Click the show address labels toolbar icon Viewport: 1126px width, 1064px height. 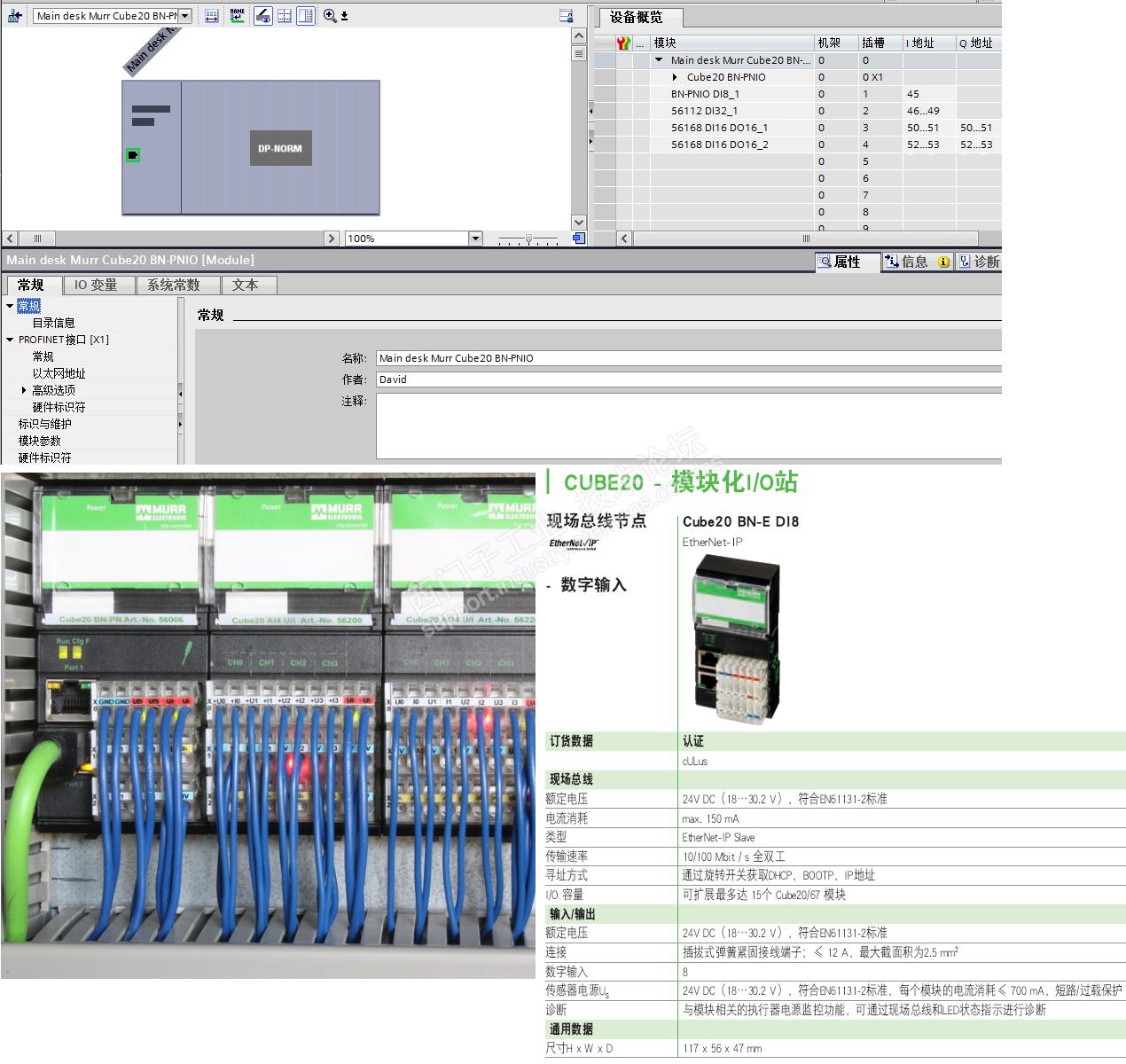point(211,16)
